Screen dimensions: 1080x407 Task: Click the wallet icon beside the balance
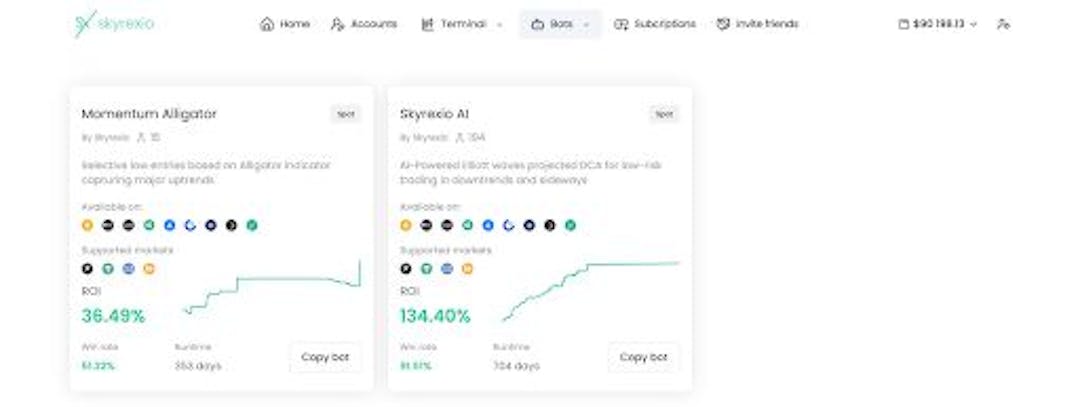click(x=904, y=24)
